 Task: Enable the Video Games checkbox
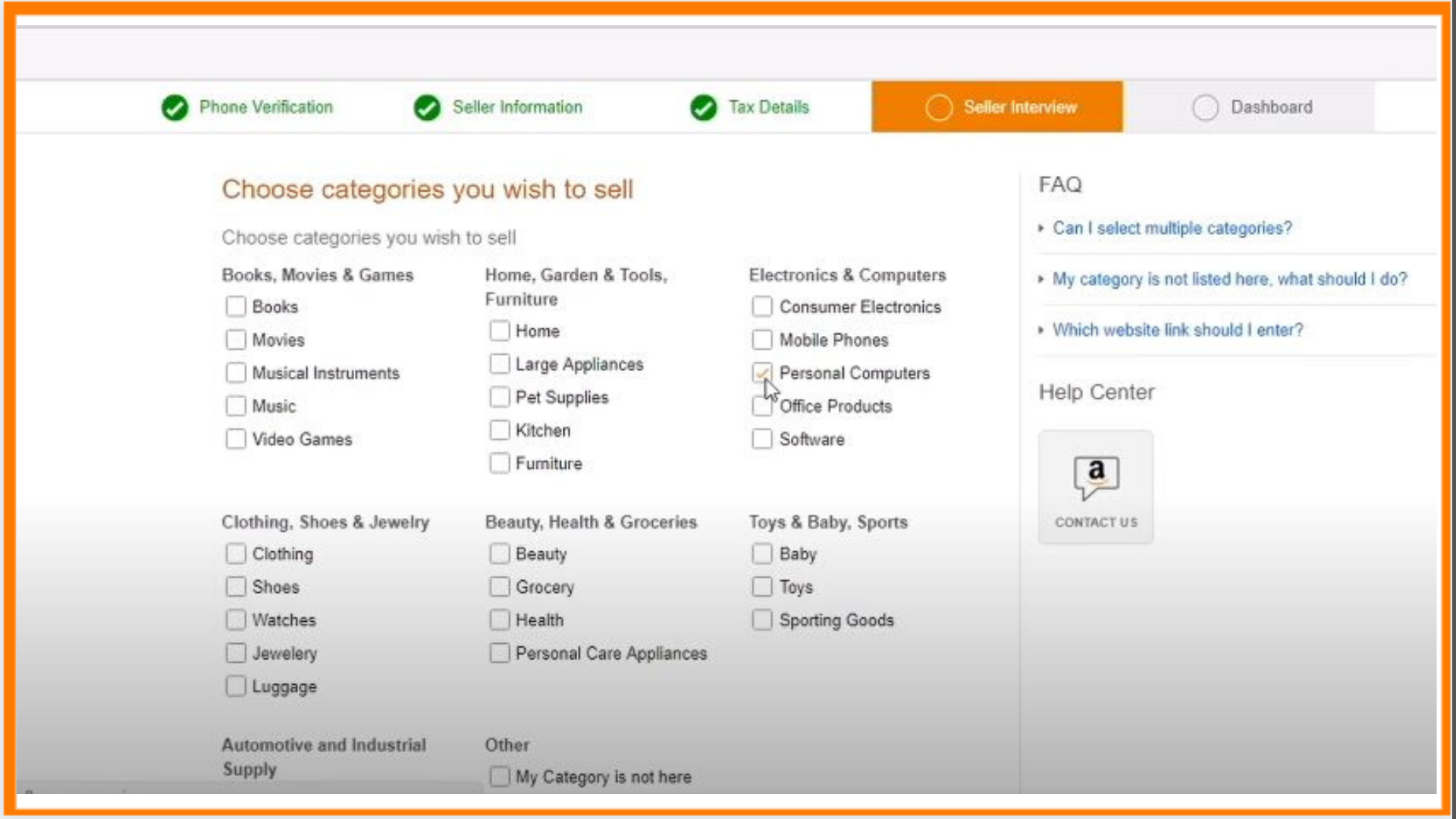tap(236, 439)
